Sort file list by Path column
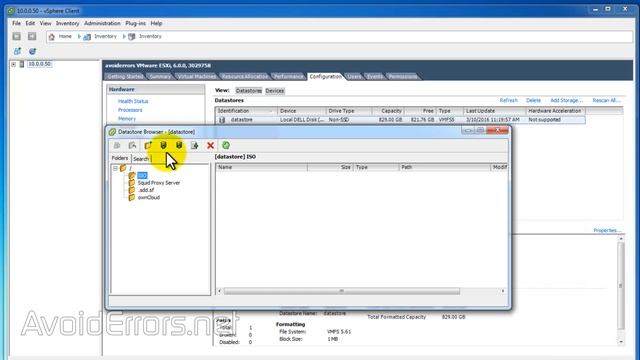This screenshot has height=360, width=640. pyautogui.click(x=445, y=167)
